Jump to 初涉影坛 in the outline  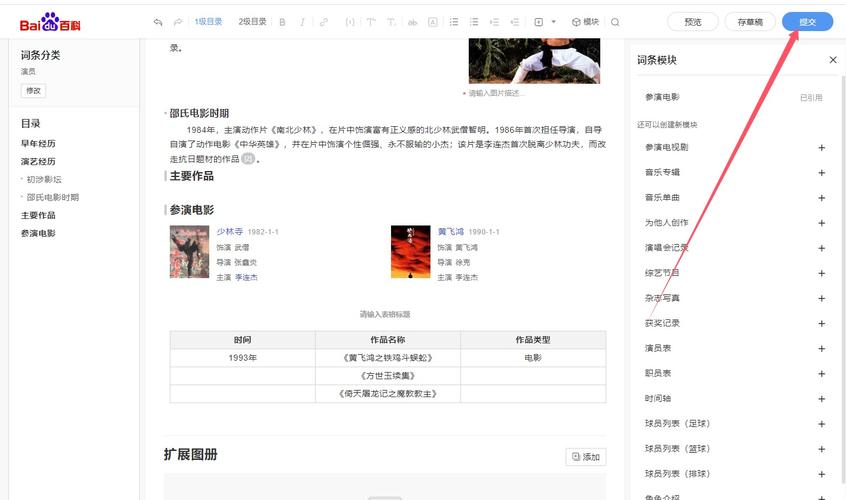coord(44,179)
